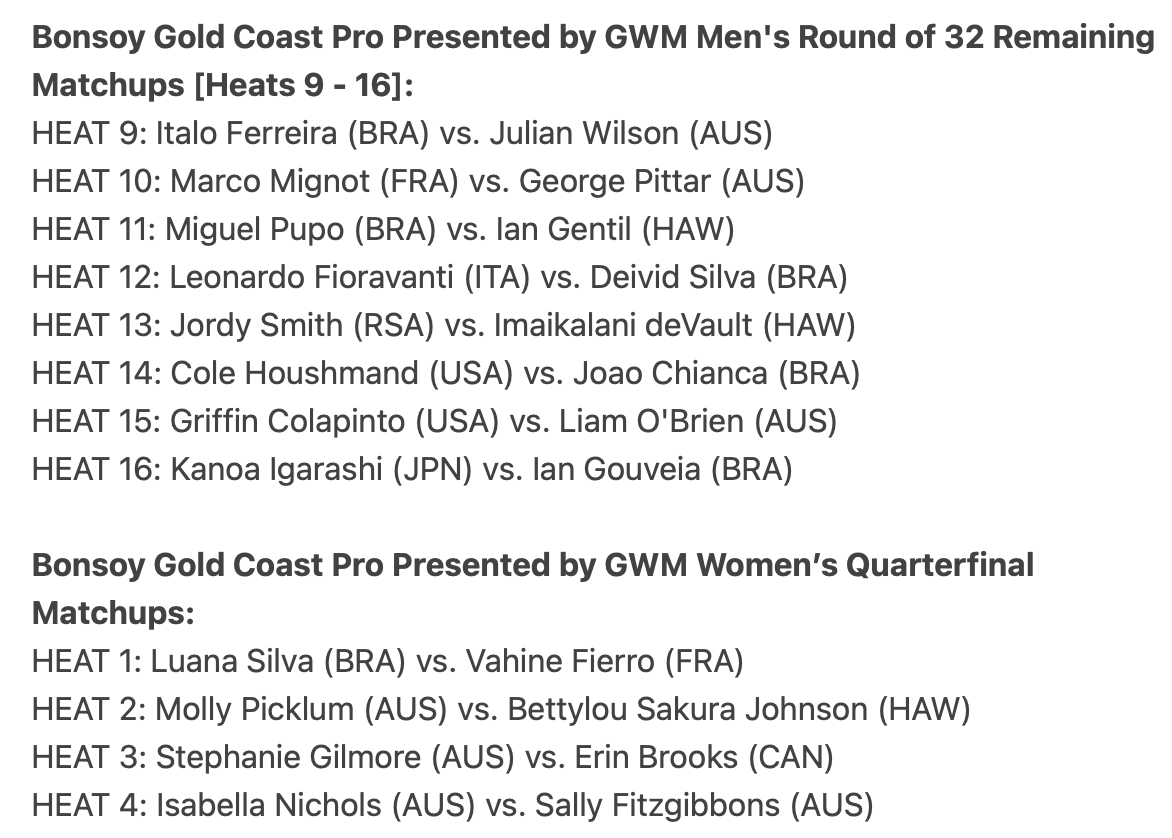Click the name Julian Wilson (AUS)
The height and width of the screenshot is (838, 1172).
click(631, 133)
